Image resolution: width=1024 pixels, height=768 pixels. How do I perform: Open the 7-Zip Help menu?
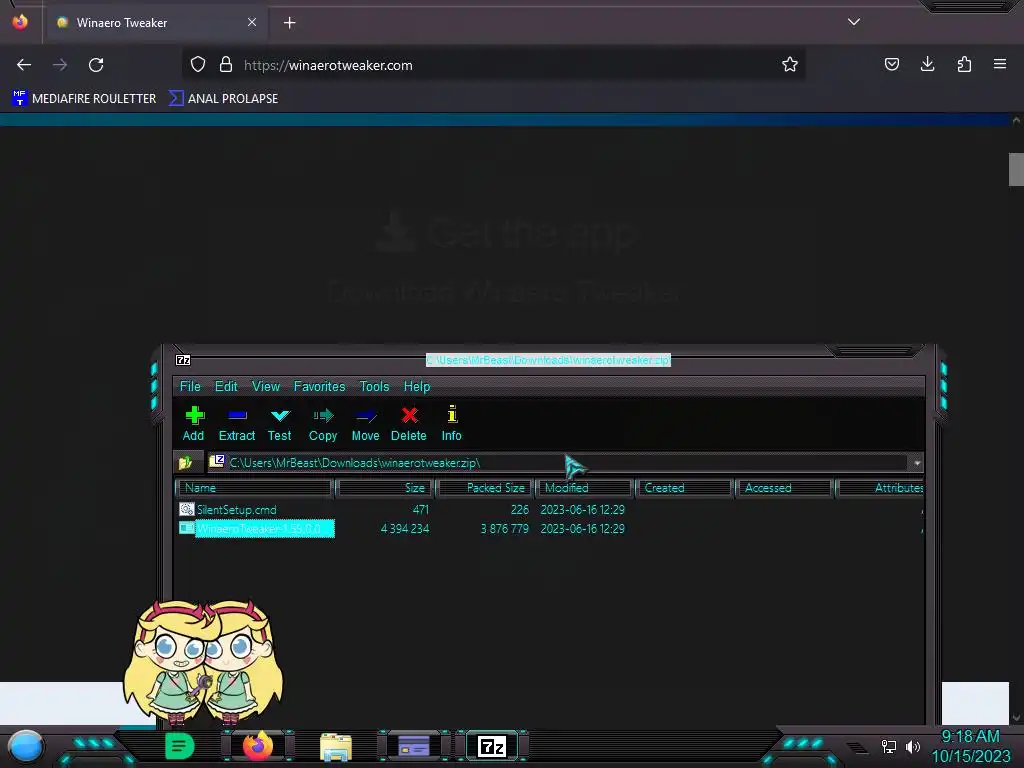pos(417,387)
